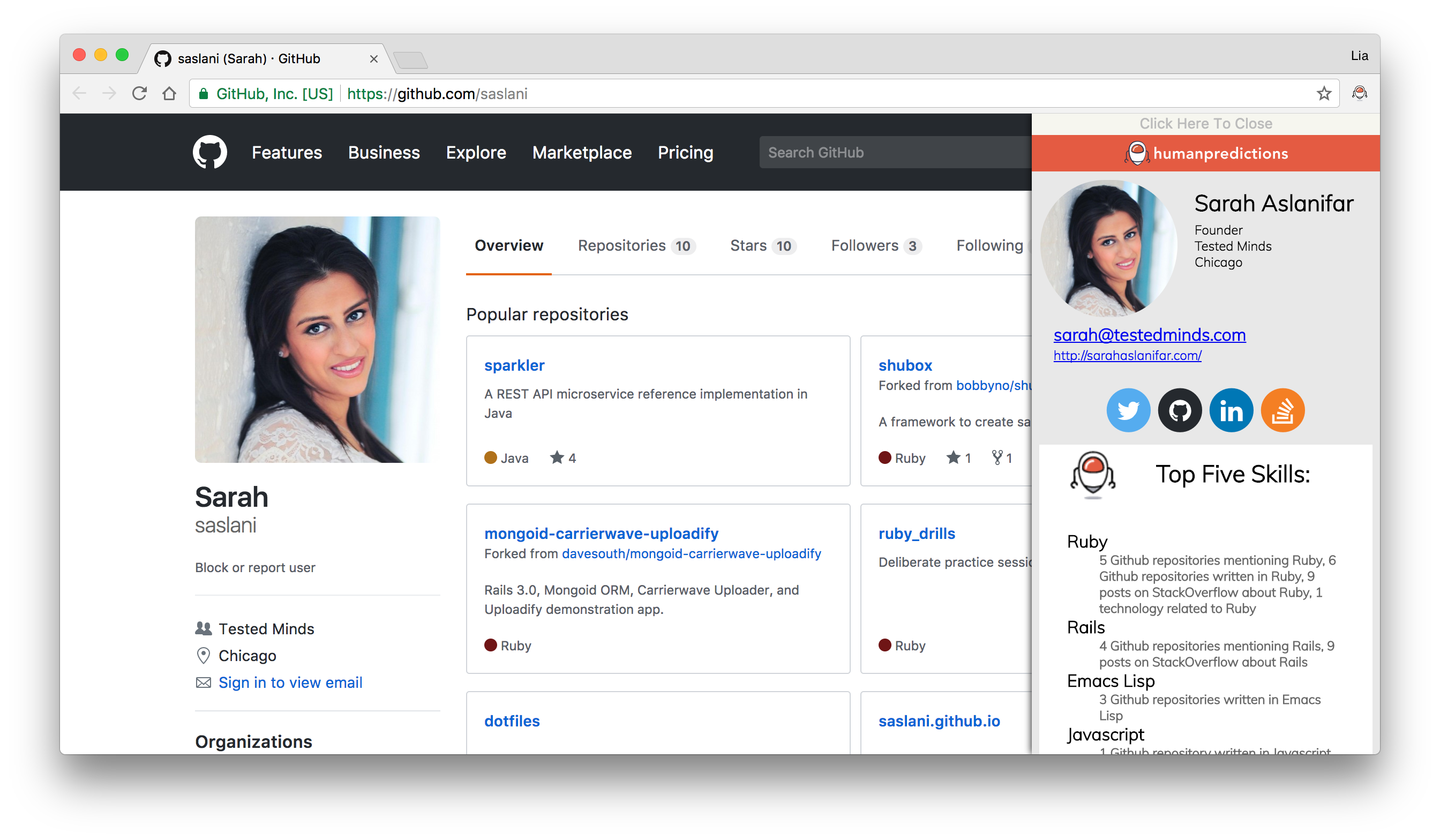
Task: Open the mongoid-carrierwave-uploadify repository title
Action: [601, 533]
